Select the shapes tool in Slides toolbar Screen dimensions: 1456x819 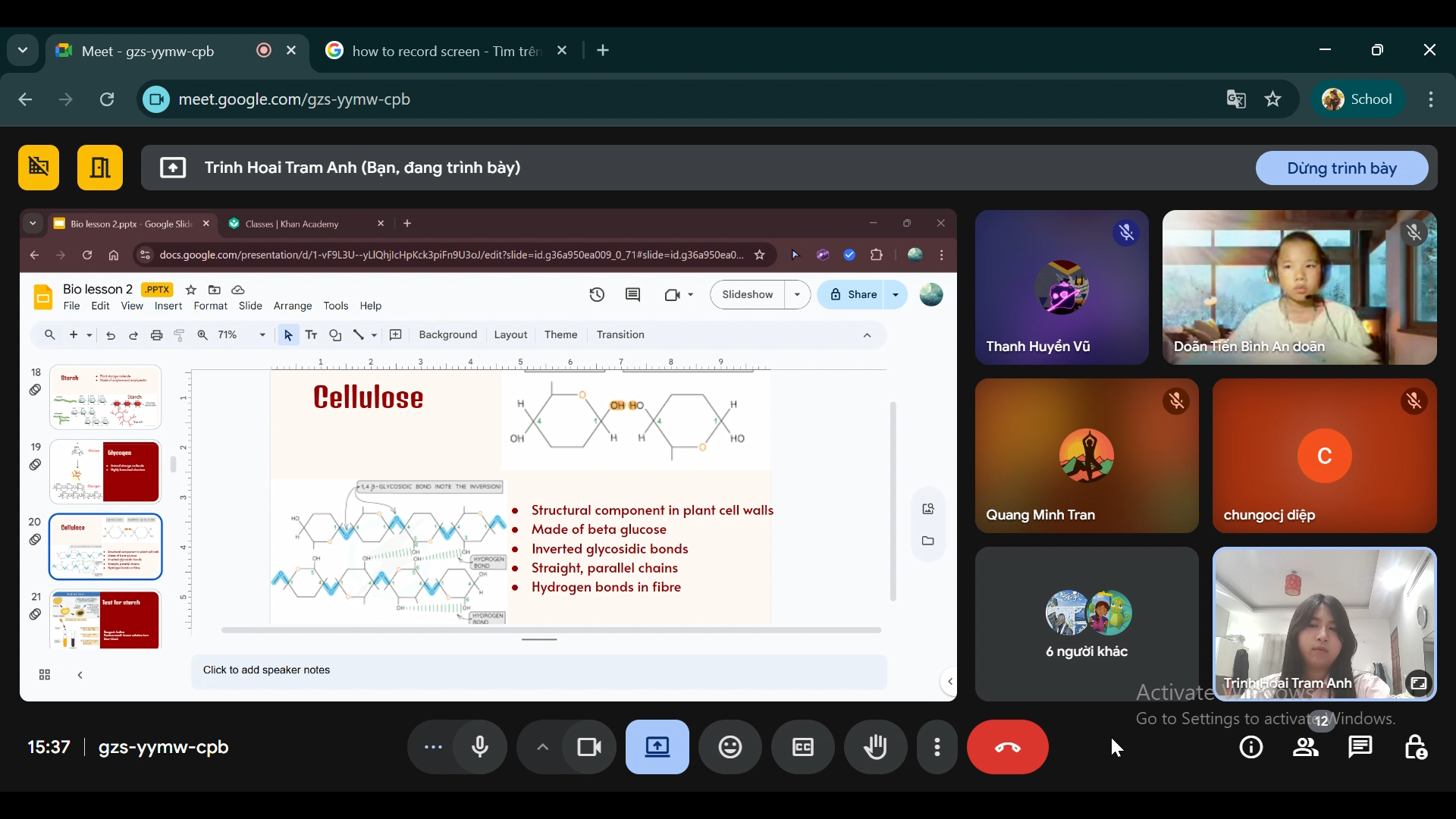pos(335,334)
